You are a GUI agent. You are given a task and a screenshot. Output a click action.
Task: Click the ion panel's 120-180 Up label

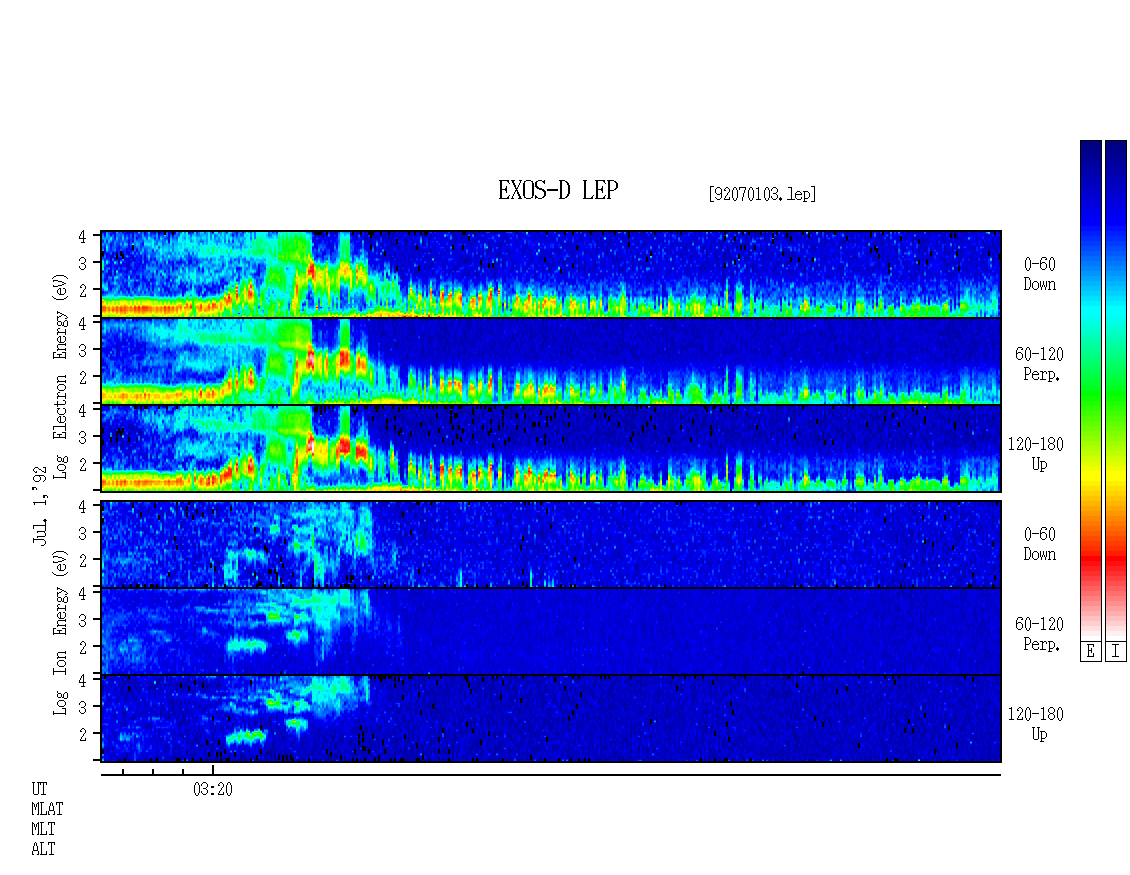click(x=1036, y=724)
